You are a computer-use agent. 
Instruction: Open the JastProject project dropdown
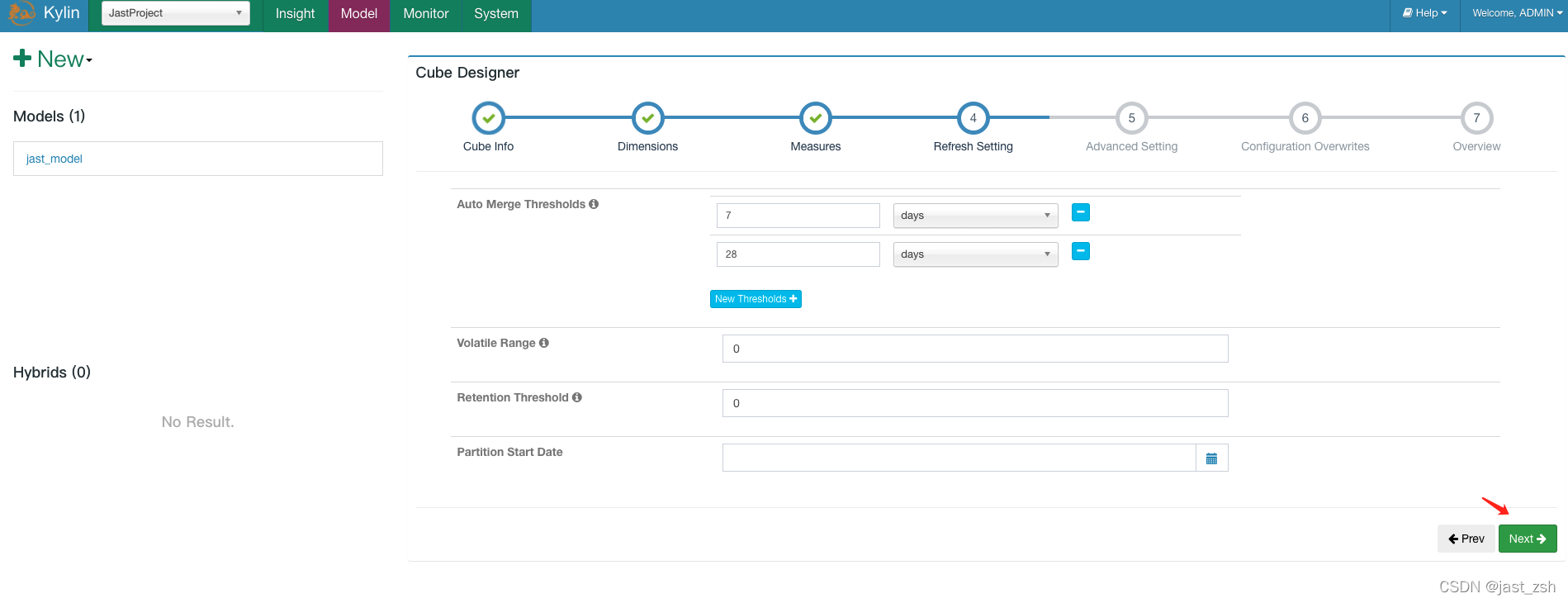(x=175, y=13)
